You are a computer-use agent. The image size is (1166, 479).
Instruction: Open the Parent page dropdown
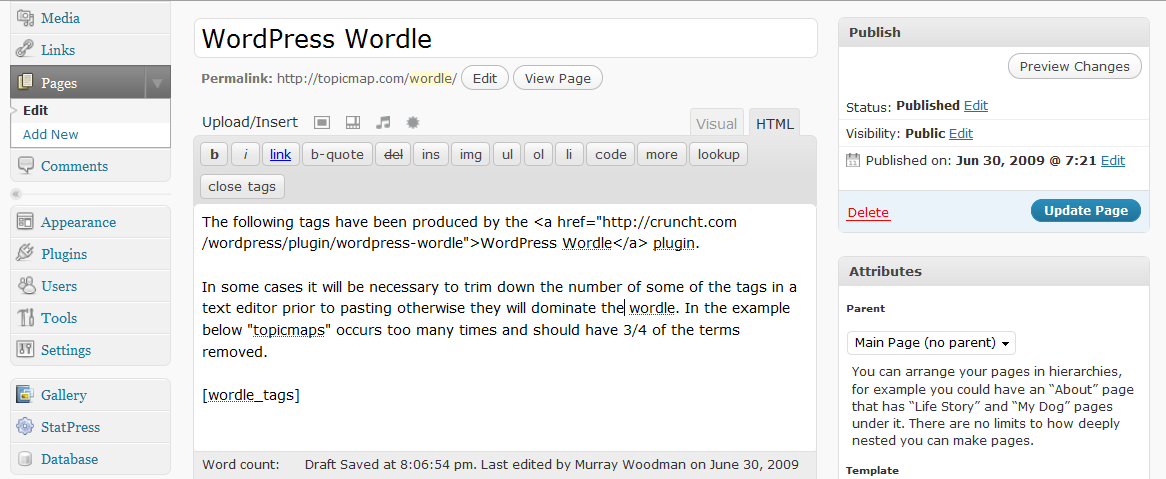tap(931, 343)
